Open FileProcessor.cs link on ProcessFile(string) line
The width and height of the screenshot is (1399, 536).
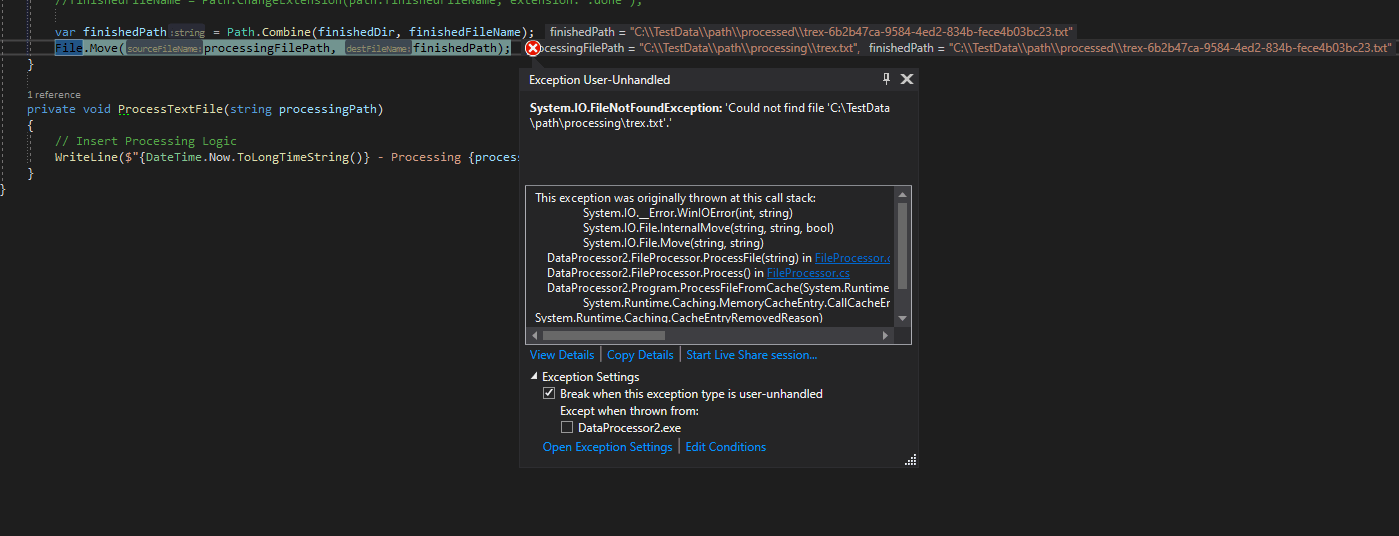pyautogui.click(x=852, y=258)
